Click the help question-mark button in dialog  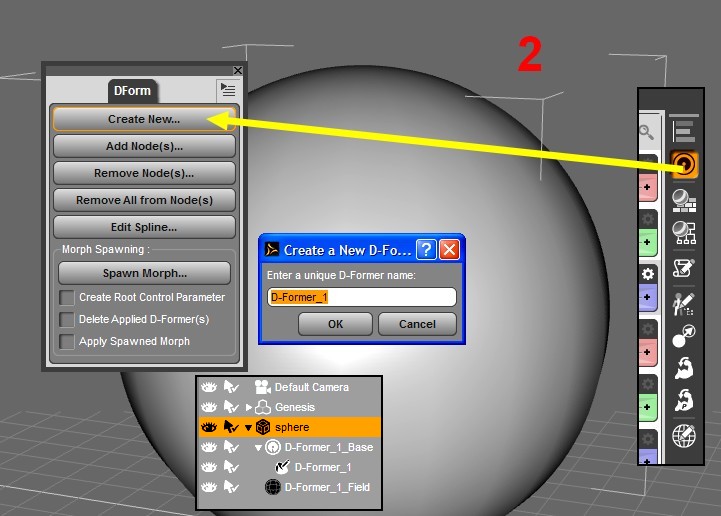tap(426, 250)
